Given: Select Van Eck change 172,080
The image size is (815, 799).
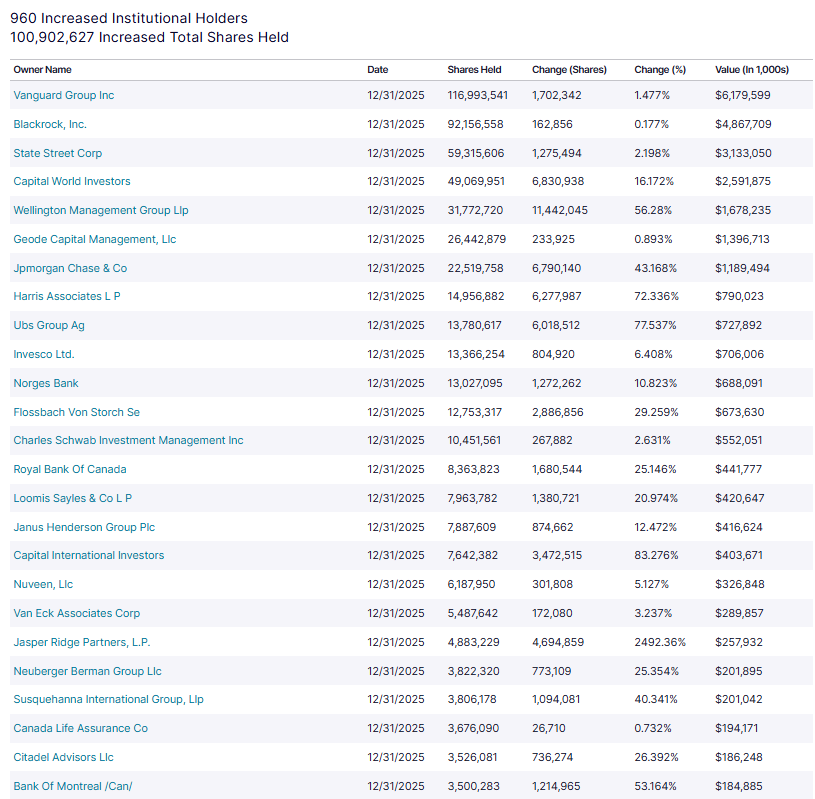Looking at the screenshot, I should [552, 613].
